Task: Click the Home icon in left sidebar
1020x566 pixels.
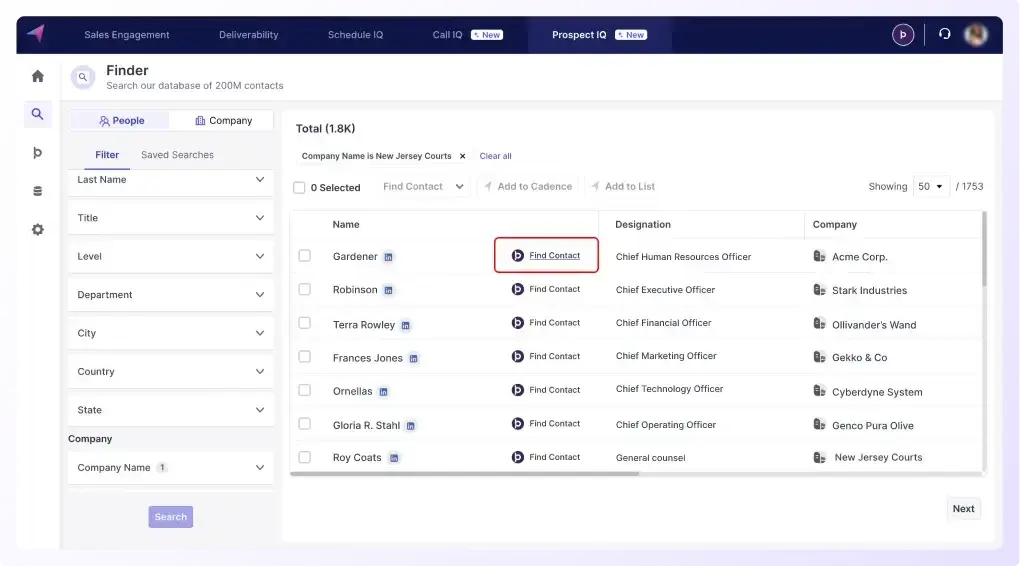Action: coord(38,76)
